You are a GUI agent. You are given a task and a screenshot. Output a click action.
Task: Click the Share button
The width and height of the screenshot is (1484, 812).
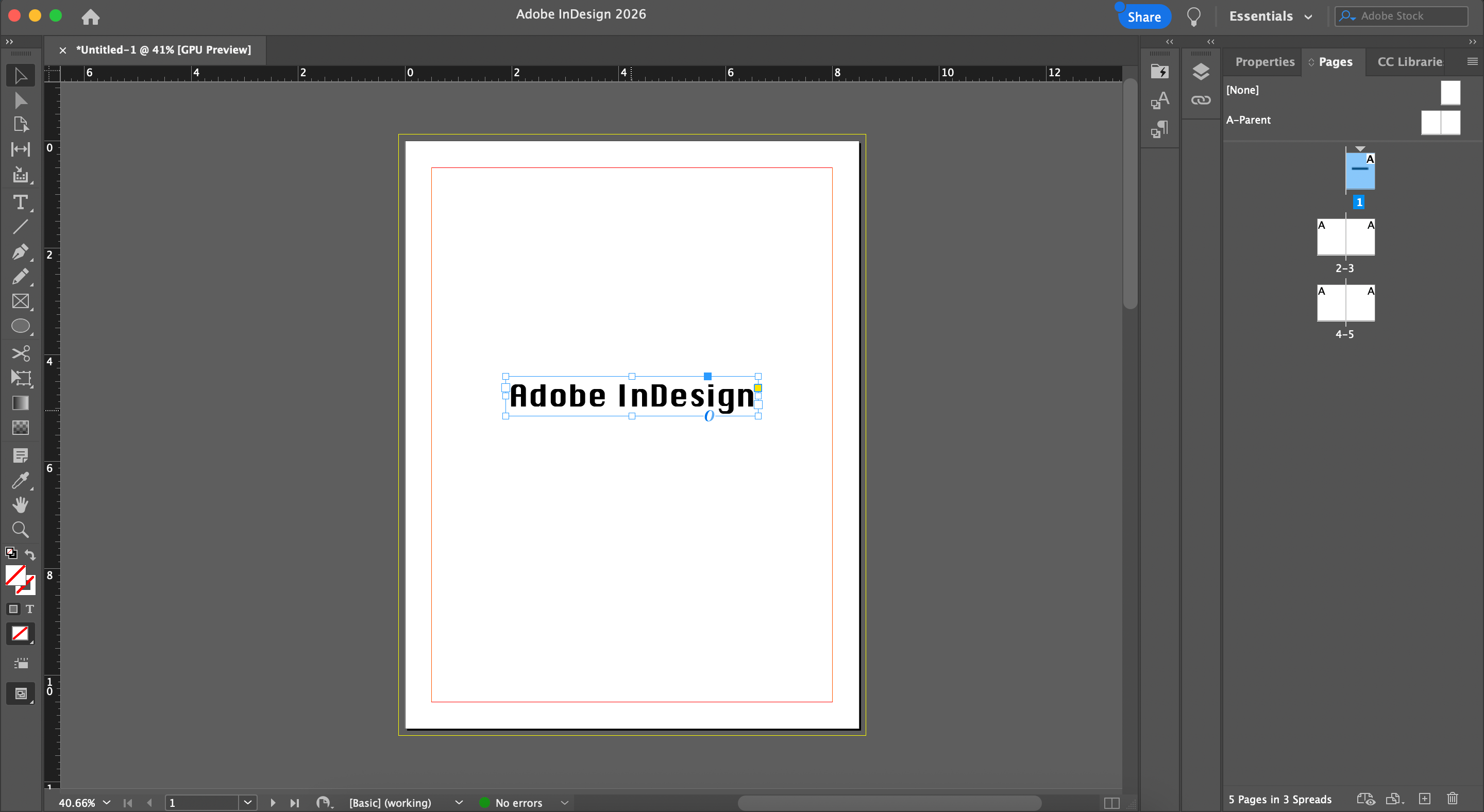coord(1143,16)
